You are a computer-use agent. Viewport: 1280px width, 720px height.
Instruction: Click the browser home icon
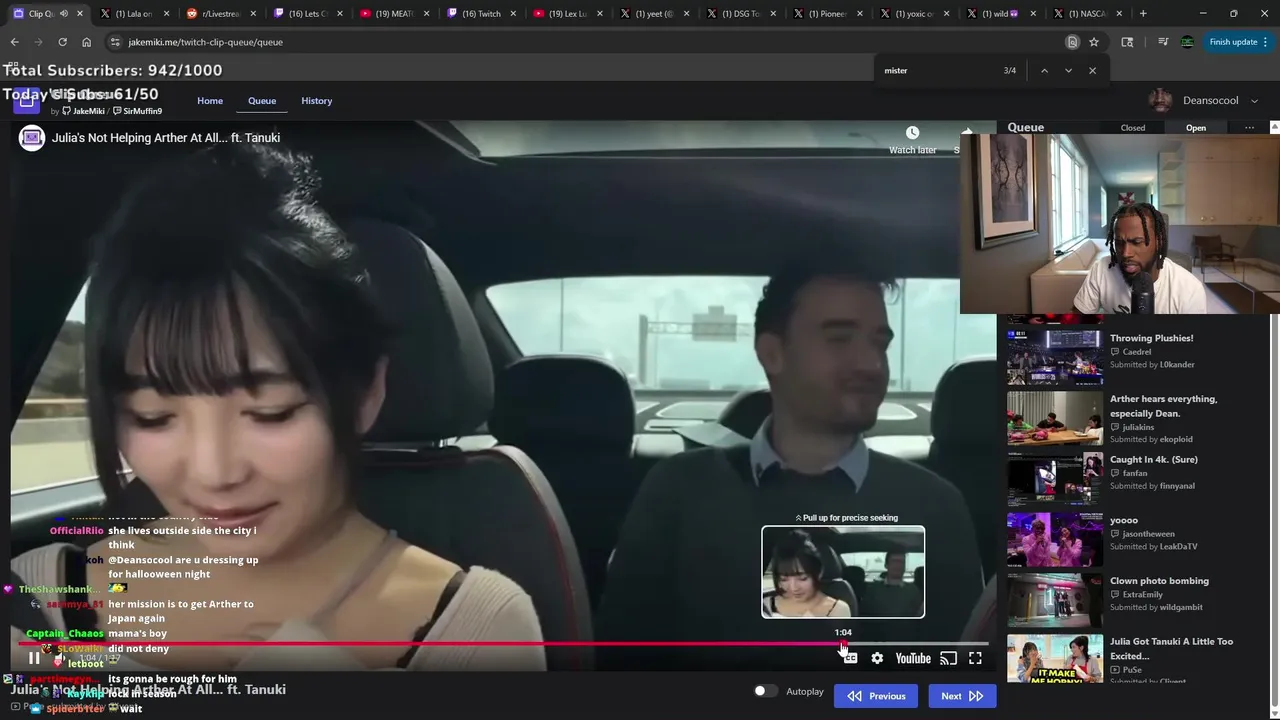[86, 42]
